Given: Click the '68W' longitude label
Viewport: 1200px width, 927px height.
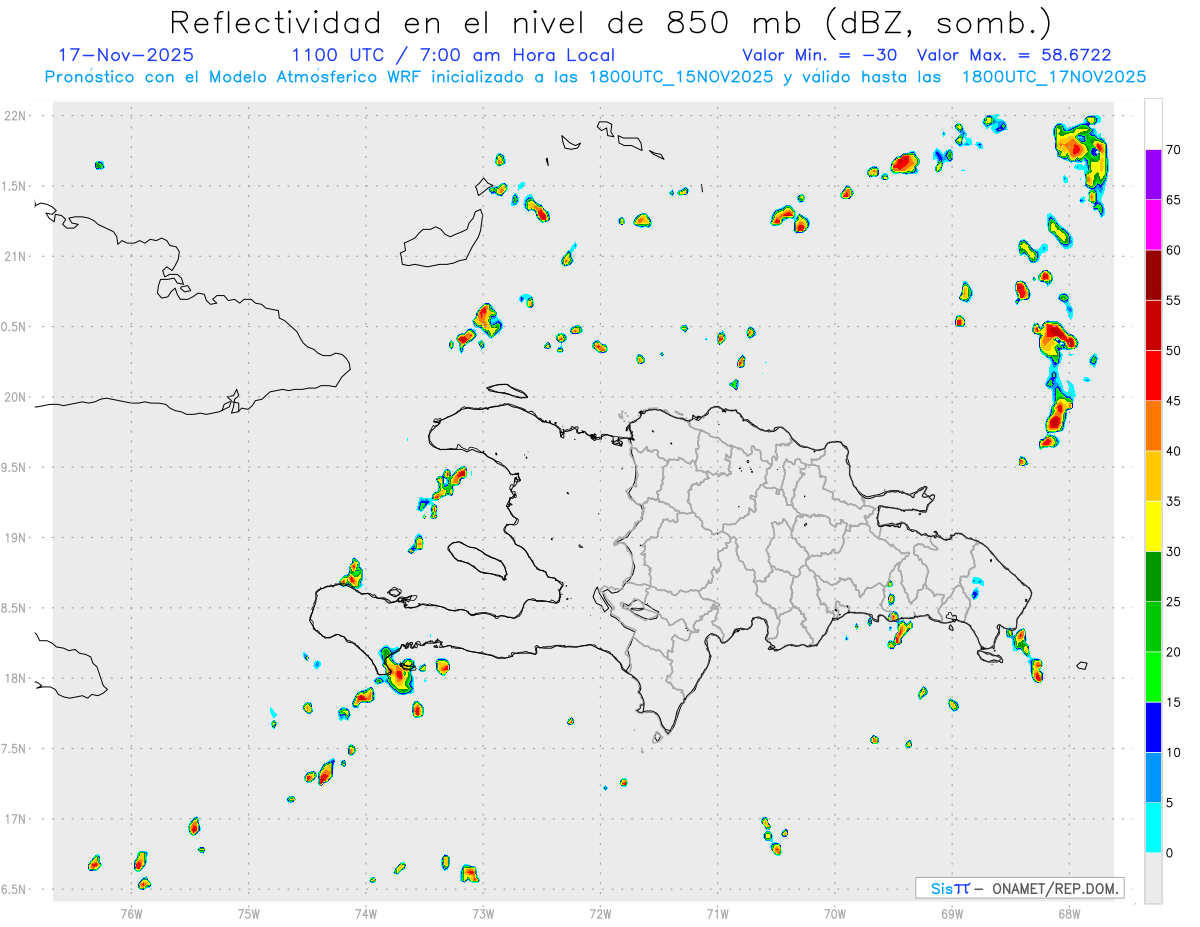Looking at the screenshot, I should [x=1069, y=912].
